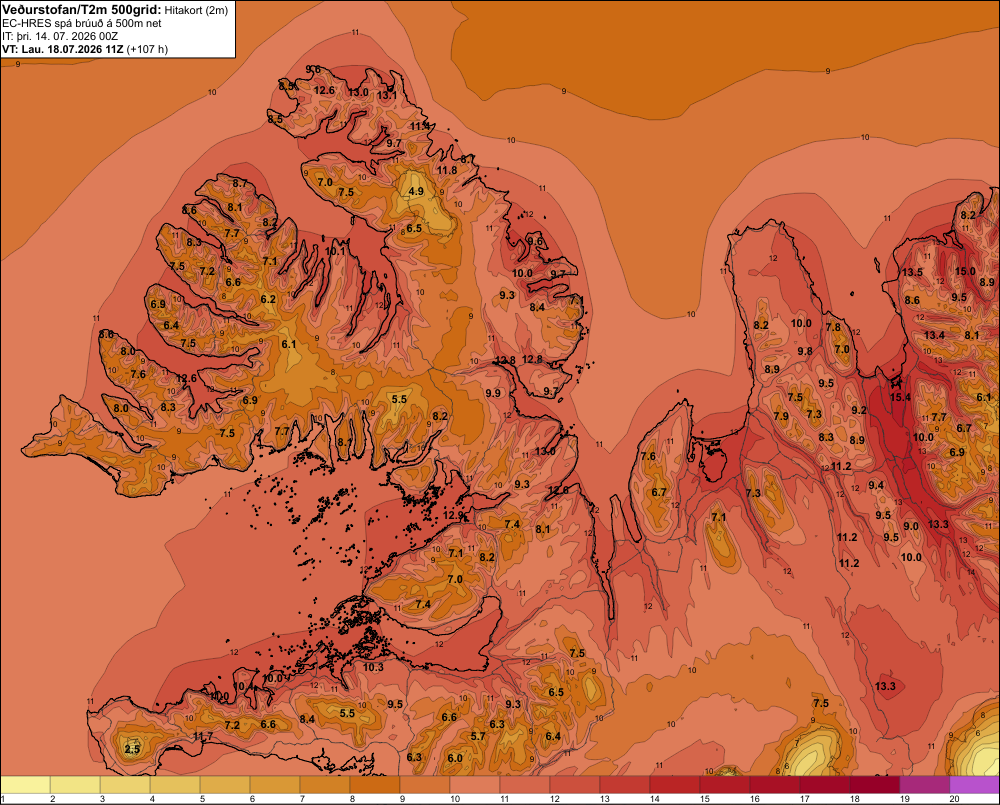Click the 'Veðurstofan/T2m 500grid:' title text
The image size is (1000, 805).
[82, 9]
